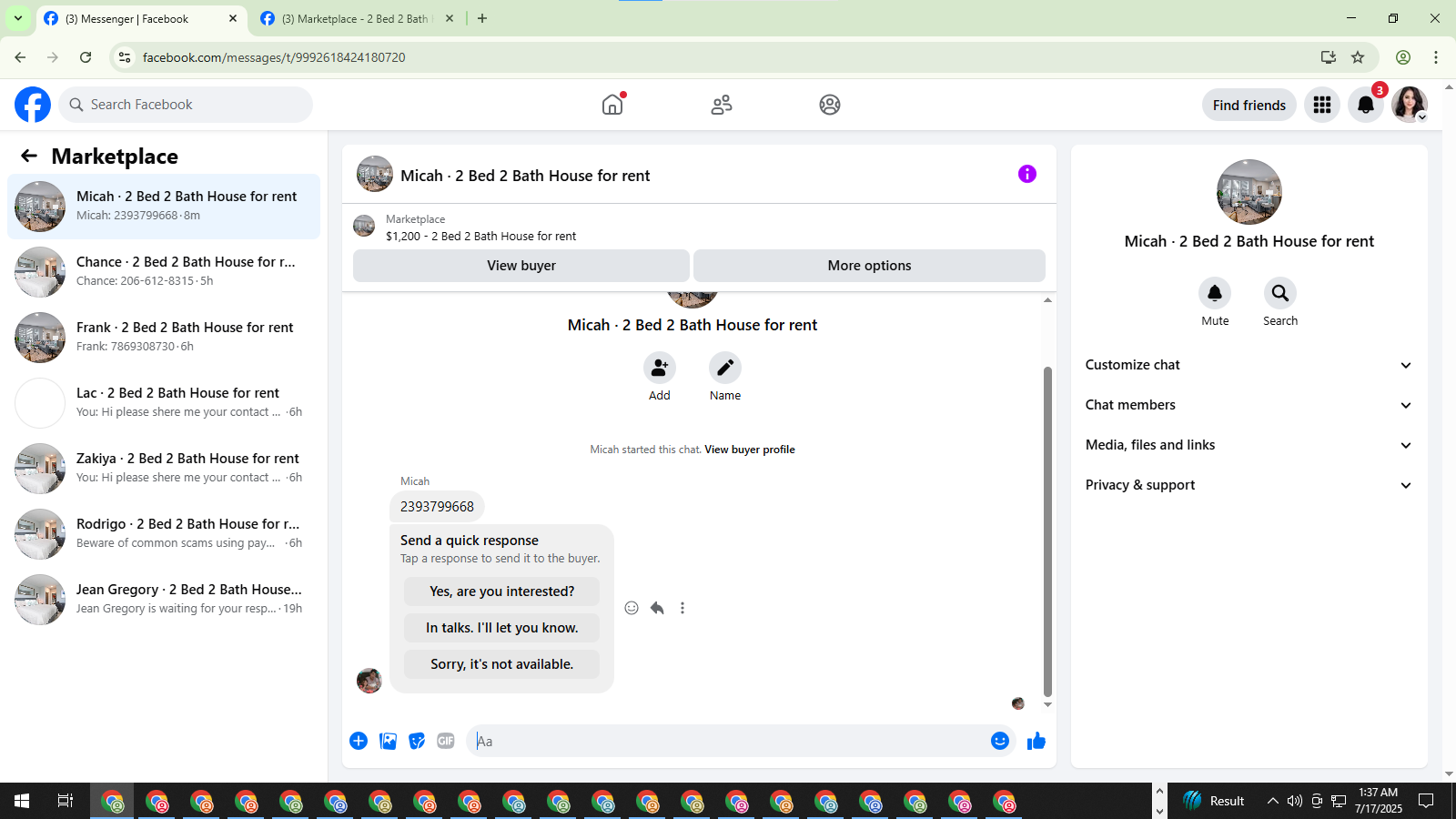Expand Privacy & support section
The height and width of the screenshot is (819, 1456).
(x=1249, y=485)
